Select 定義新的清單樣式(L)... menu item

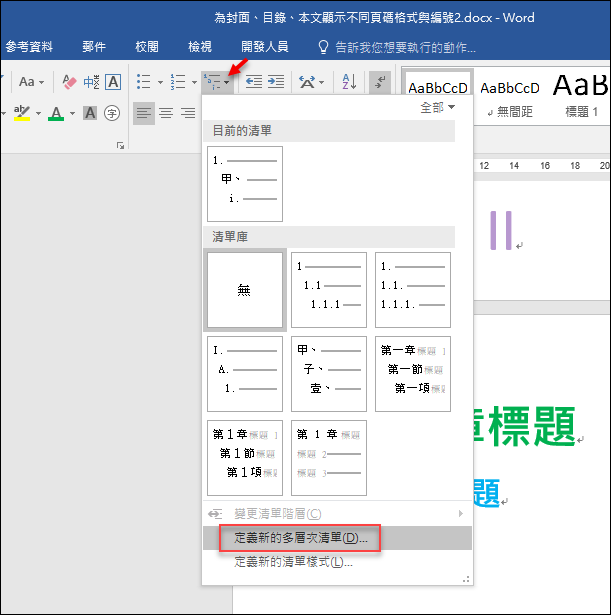(x=337, y=562)
